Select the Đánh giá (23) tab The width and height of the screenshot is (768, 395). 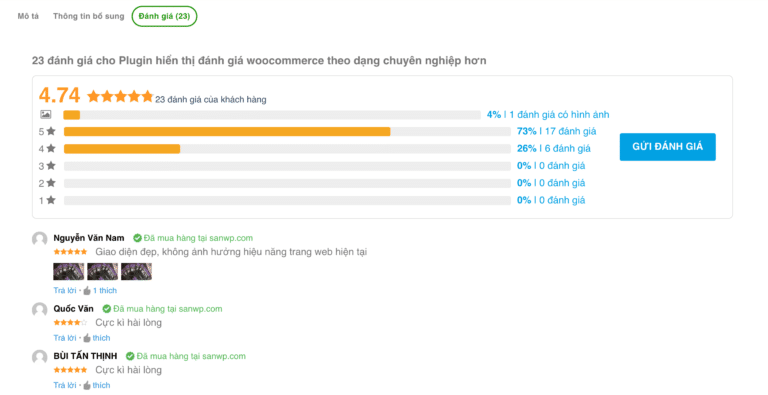coord(164,16)
